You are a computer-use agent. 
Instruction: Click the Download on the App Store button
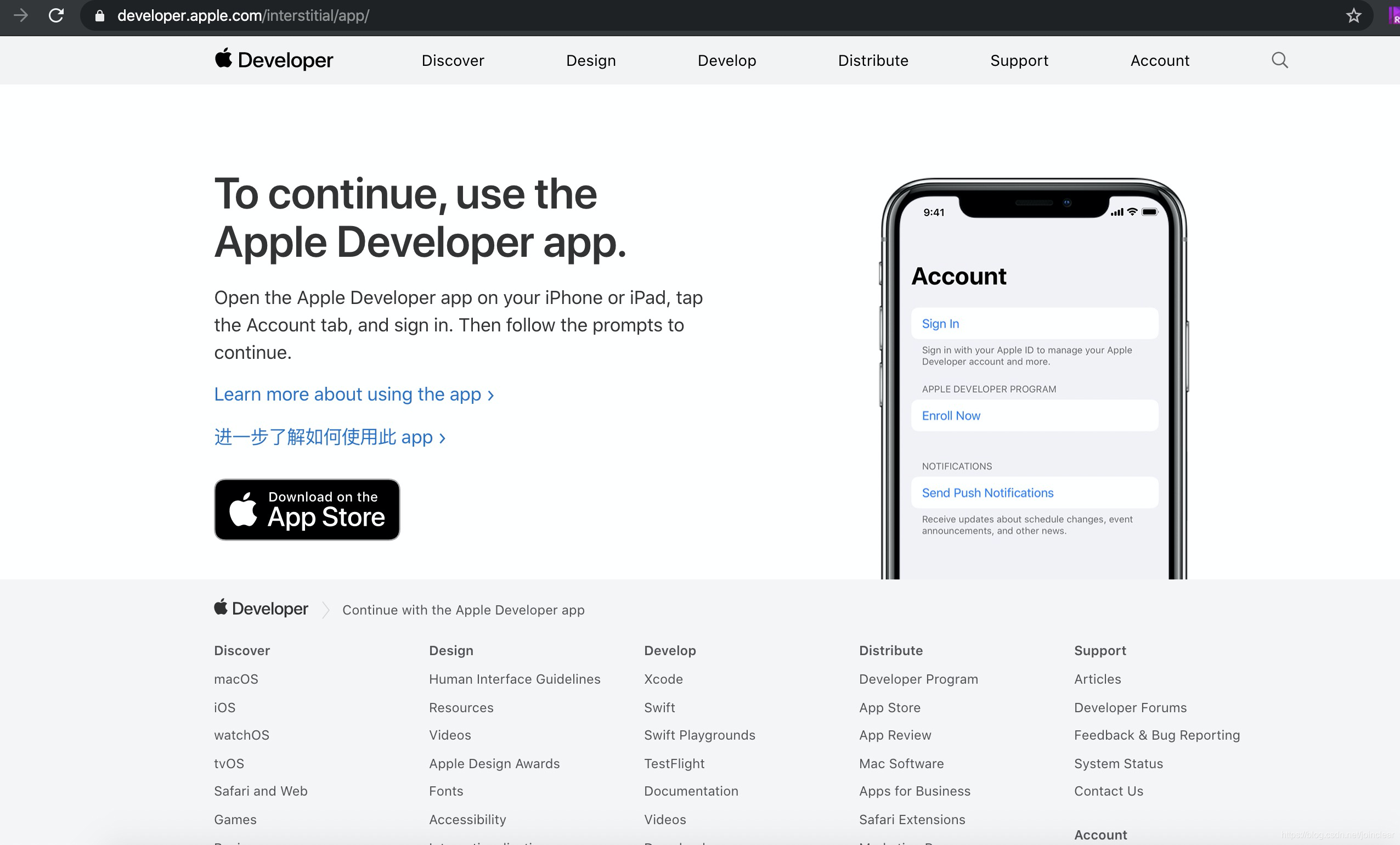(307, 509)
